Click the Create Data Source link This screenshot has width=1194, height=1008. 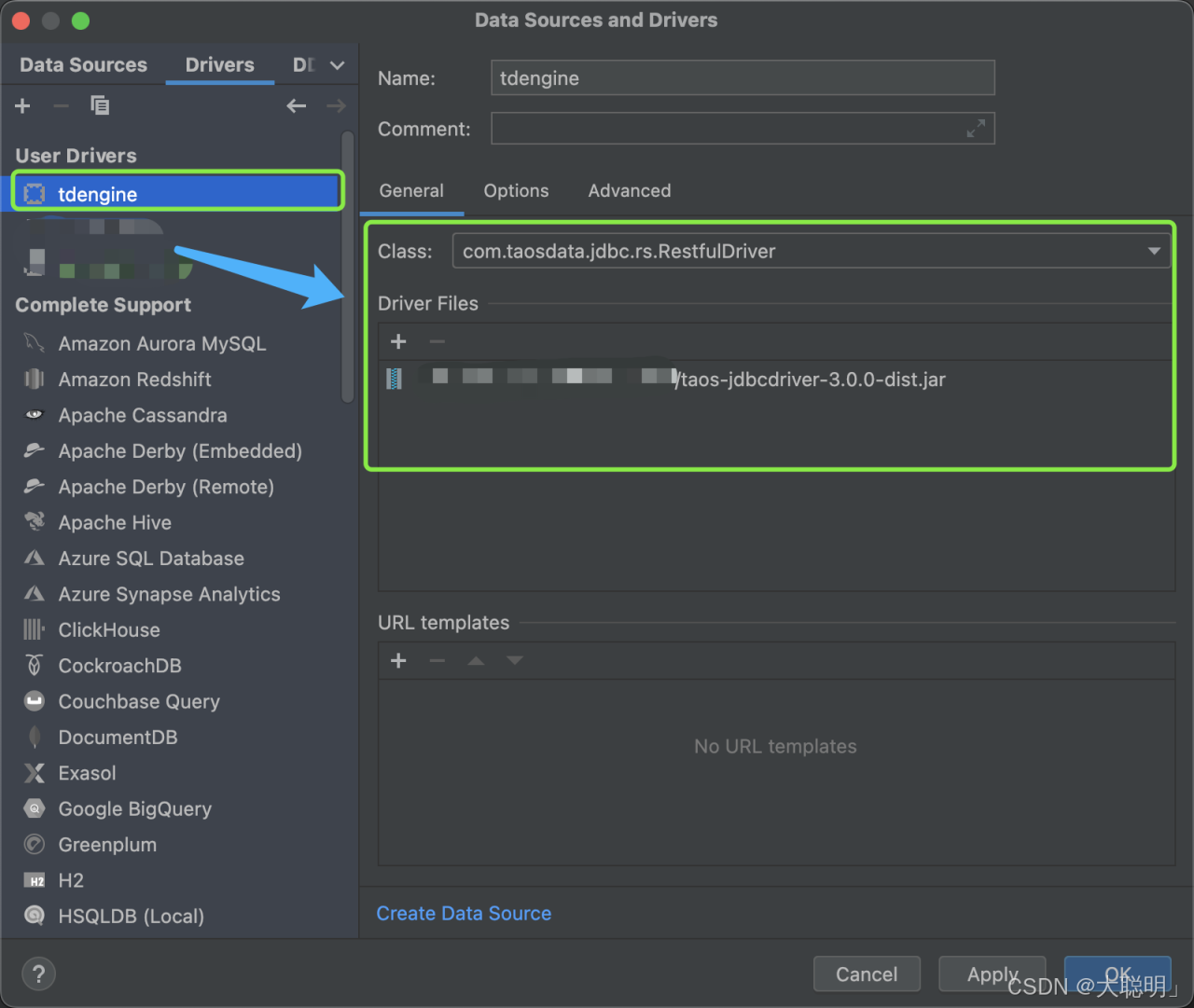point(464,914)
